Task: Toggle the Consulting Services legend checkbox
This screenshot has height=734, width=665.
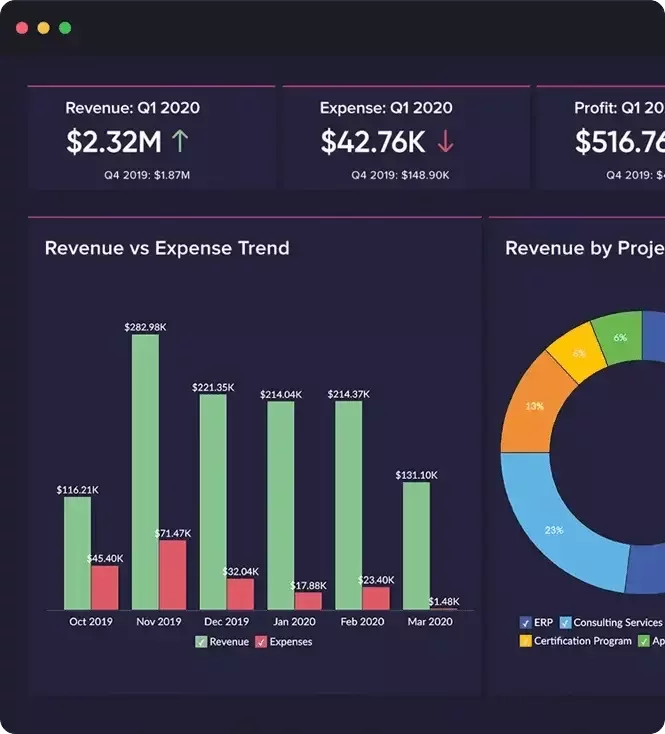Action: tap(565, 622)
